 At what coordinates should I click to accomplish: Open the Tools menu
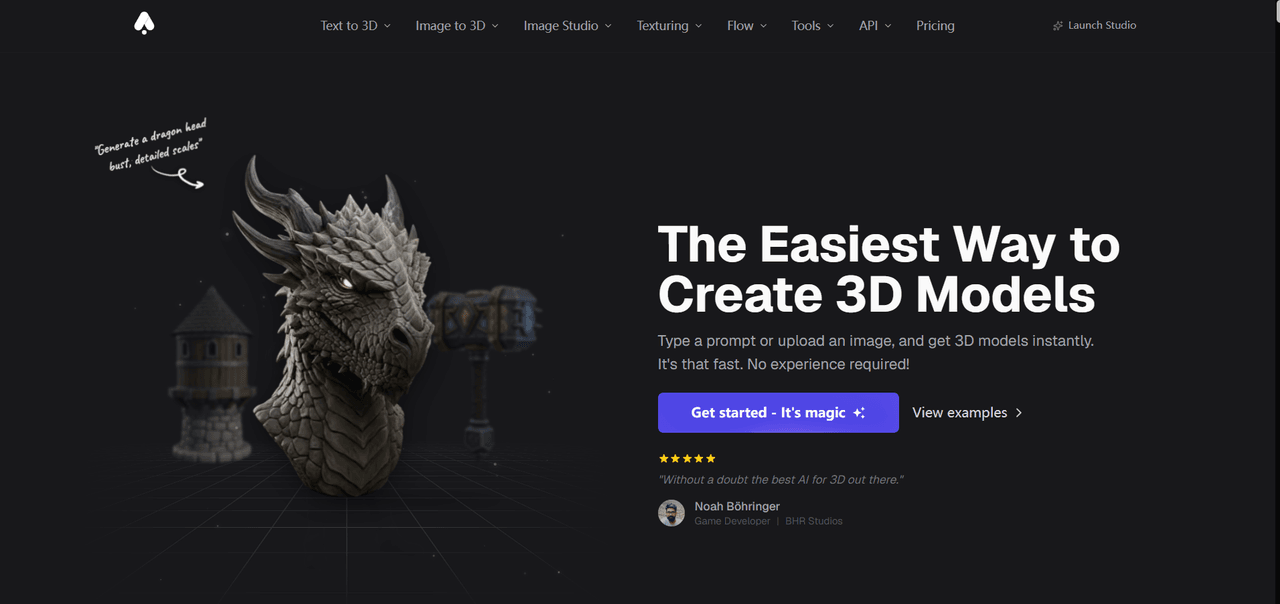pos(812,26)
